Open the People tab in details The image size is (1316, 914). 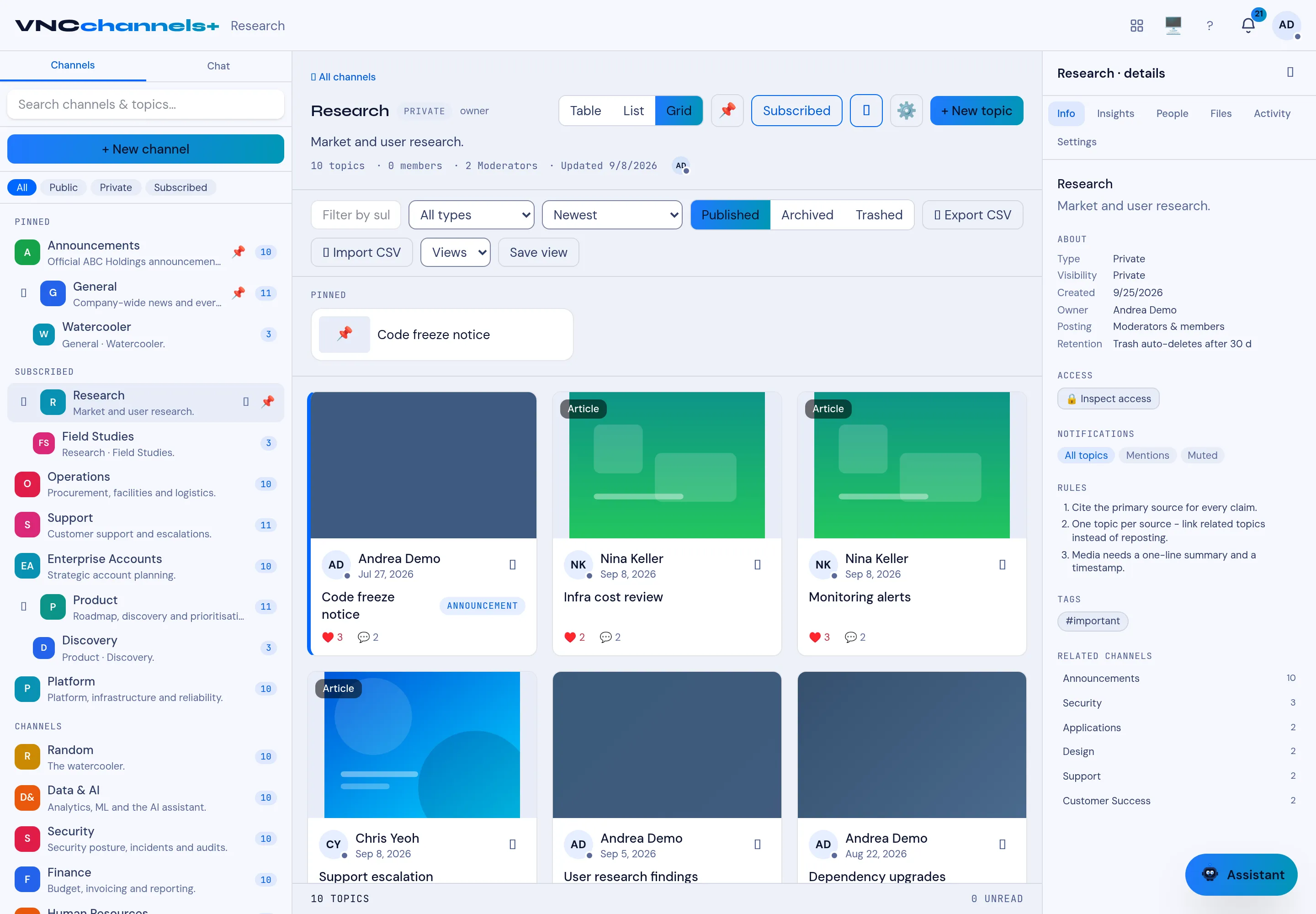1172,113
